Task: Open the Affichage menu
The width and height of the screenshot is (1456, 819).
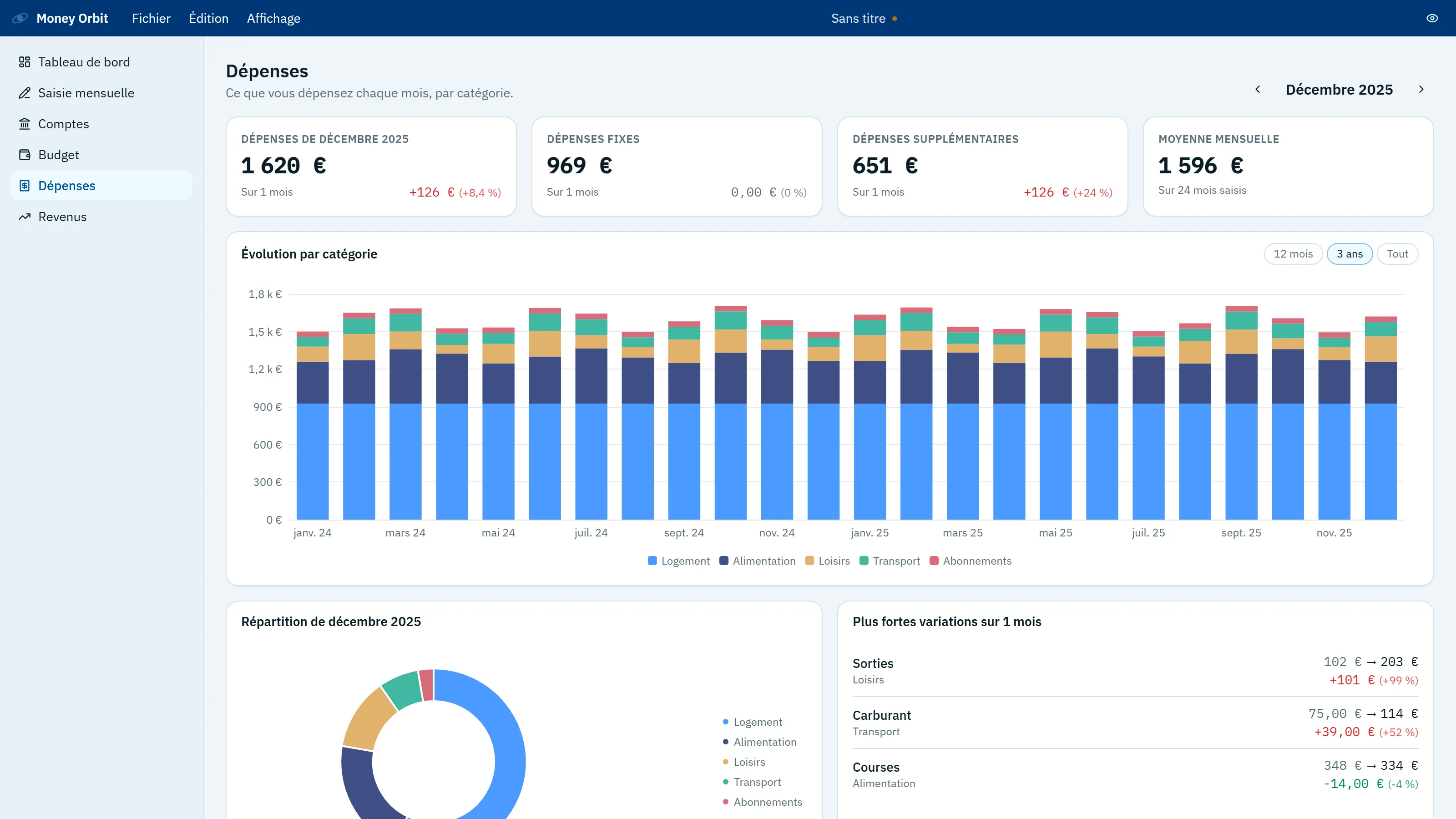Action: pos(273,18)
